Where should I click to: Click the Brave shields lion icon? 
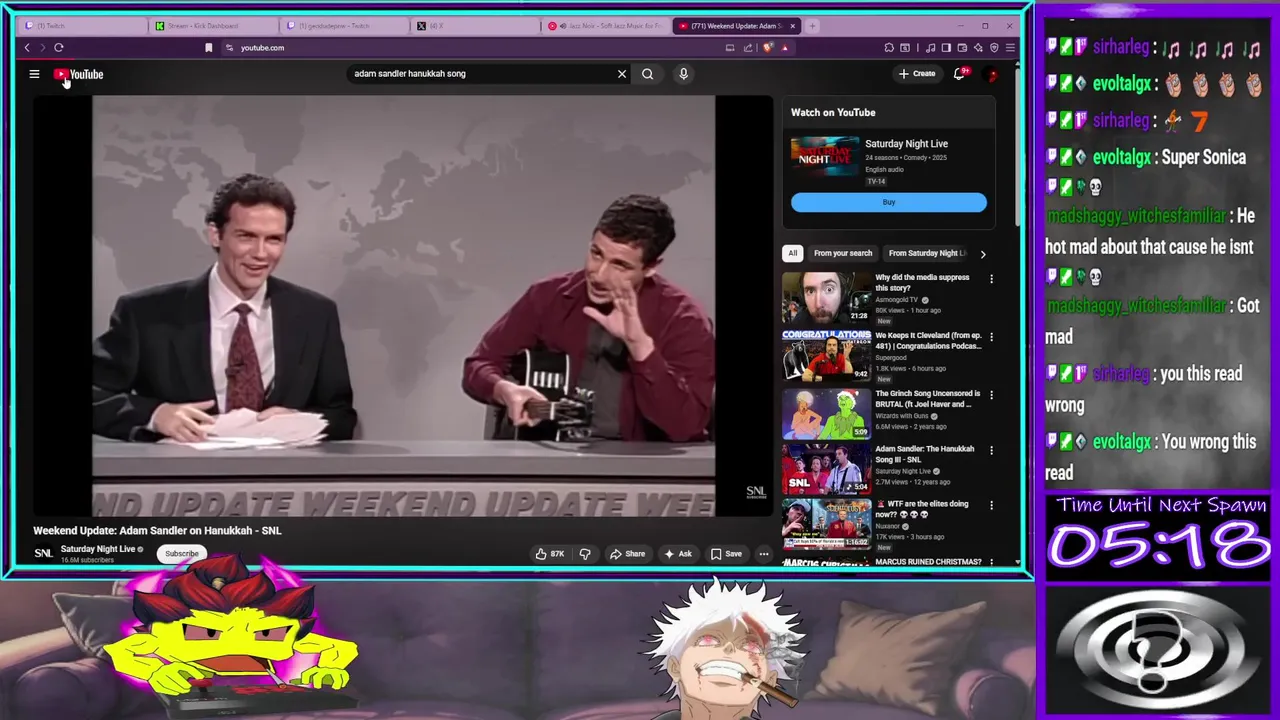tap(768, 48)
